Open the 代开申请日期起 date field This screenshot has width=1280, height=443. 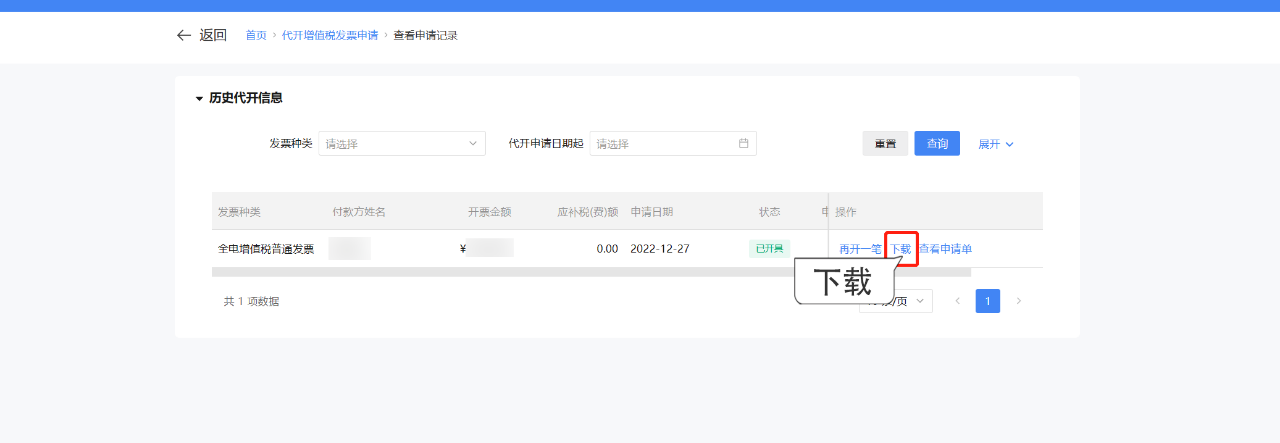[673, 144]
